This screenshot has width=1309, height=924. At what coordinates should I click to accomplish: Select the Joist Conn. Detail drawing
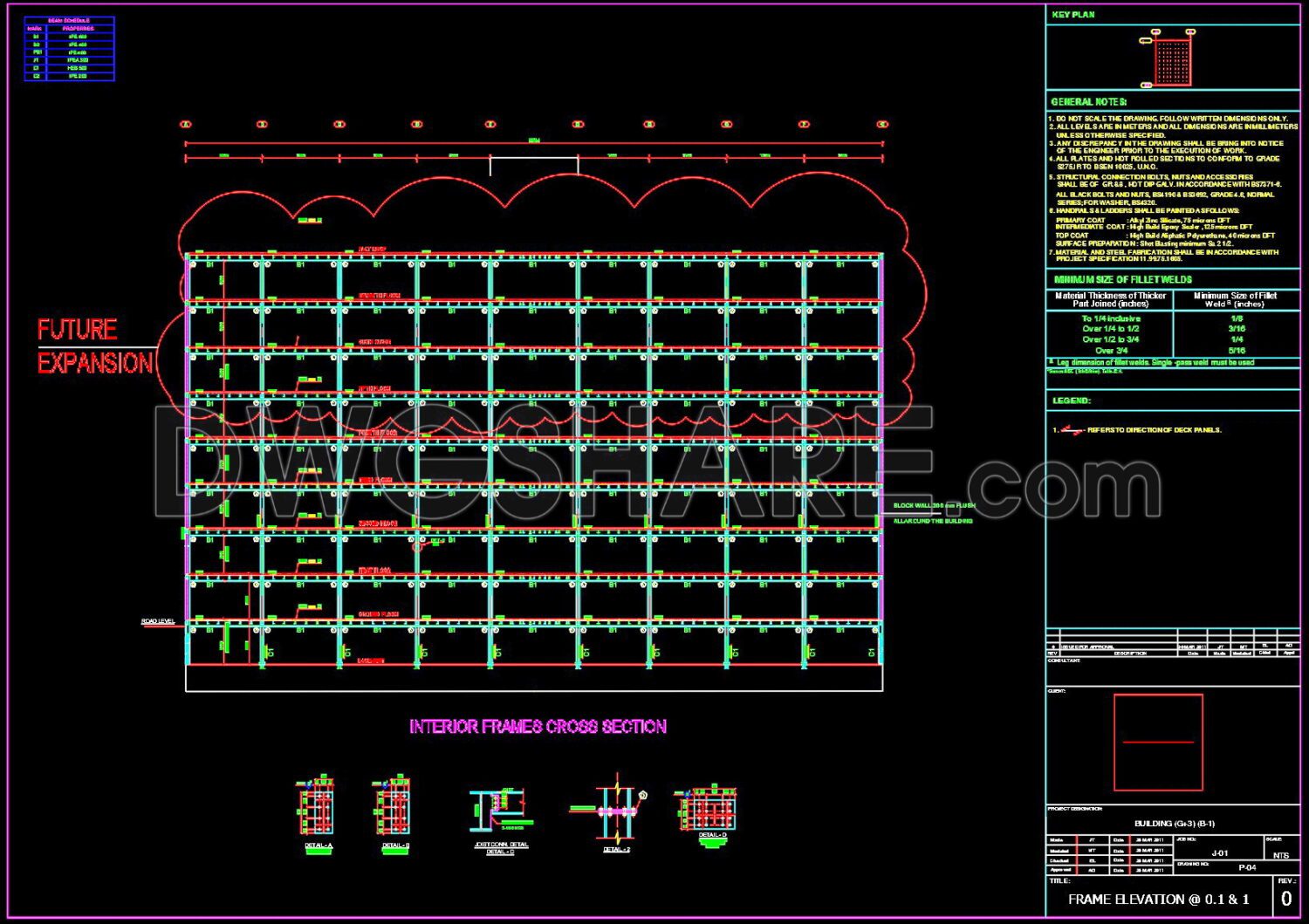point(499,809)
